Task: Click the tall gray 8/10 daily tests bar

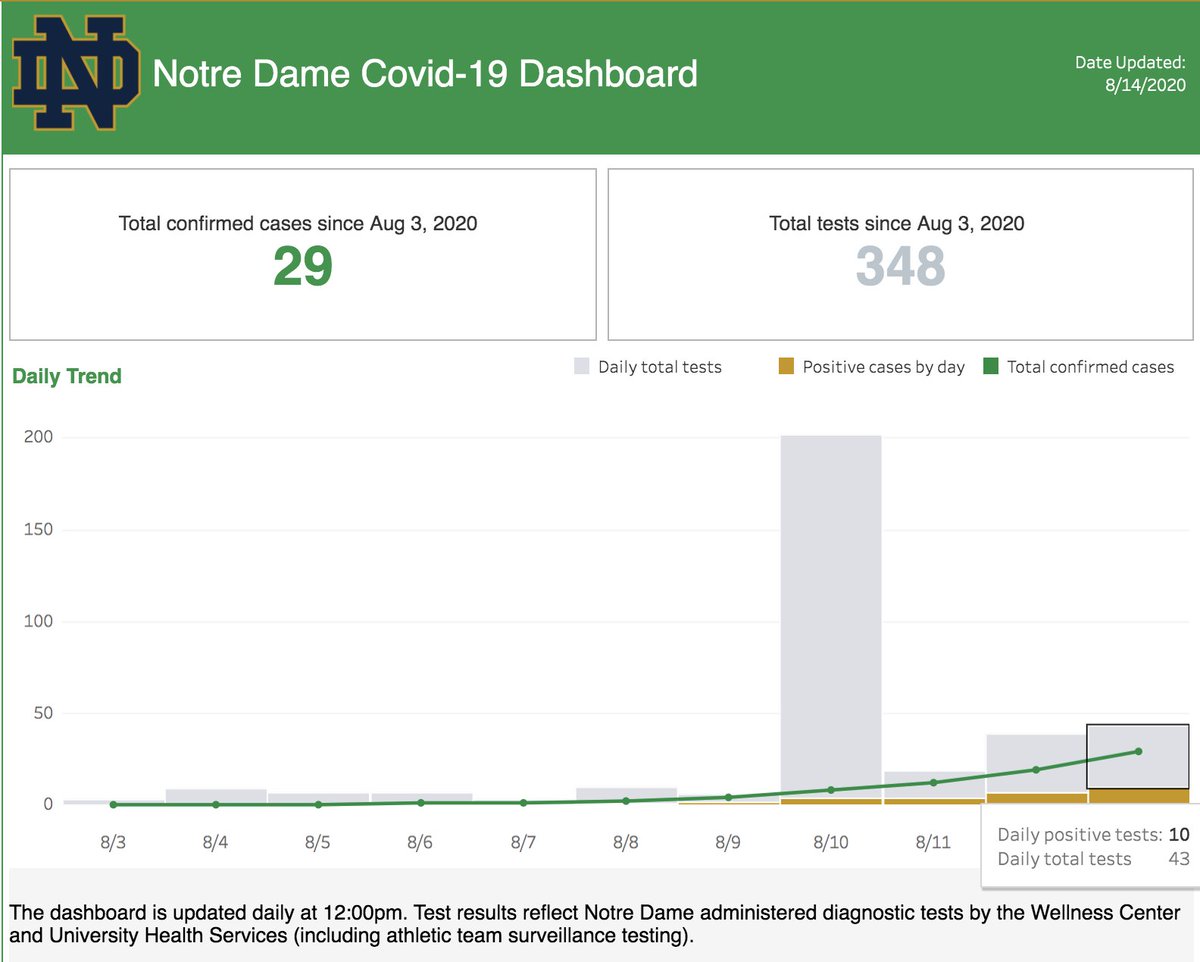Action: 831,615
